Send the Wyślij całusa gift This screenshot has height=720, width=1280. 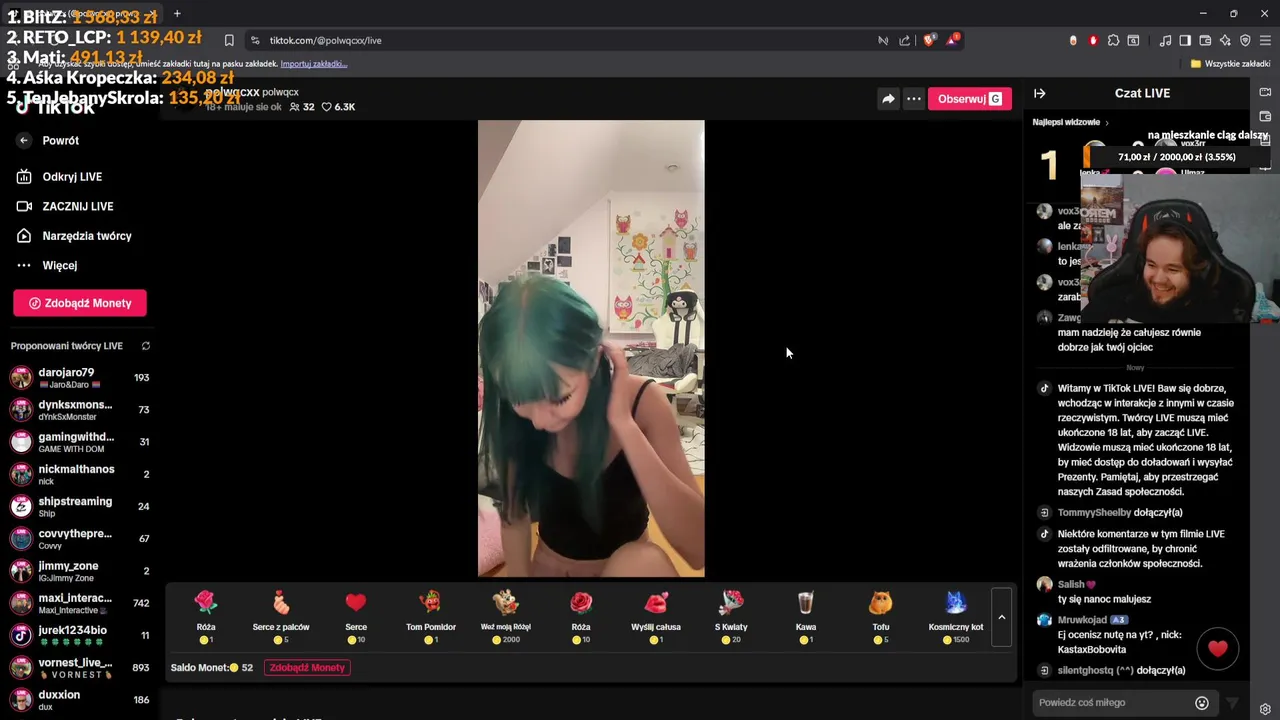coord(656,616)
